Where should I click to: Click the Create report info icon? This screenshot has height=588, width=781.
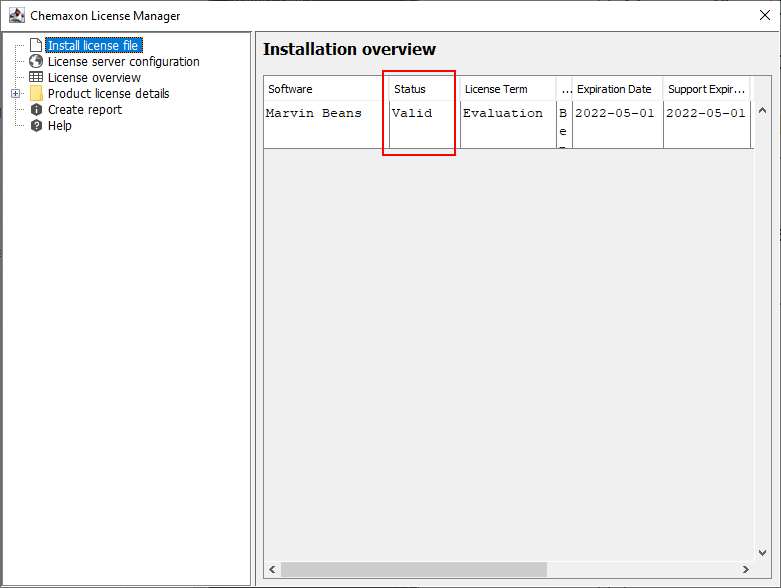click(36, 110)
